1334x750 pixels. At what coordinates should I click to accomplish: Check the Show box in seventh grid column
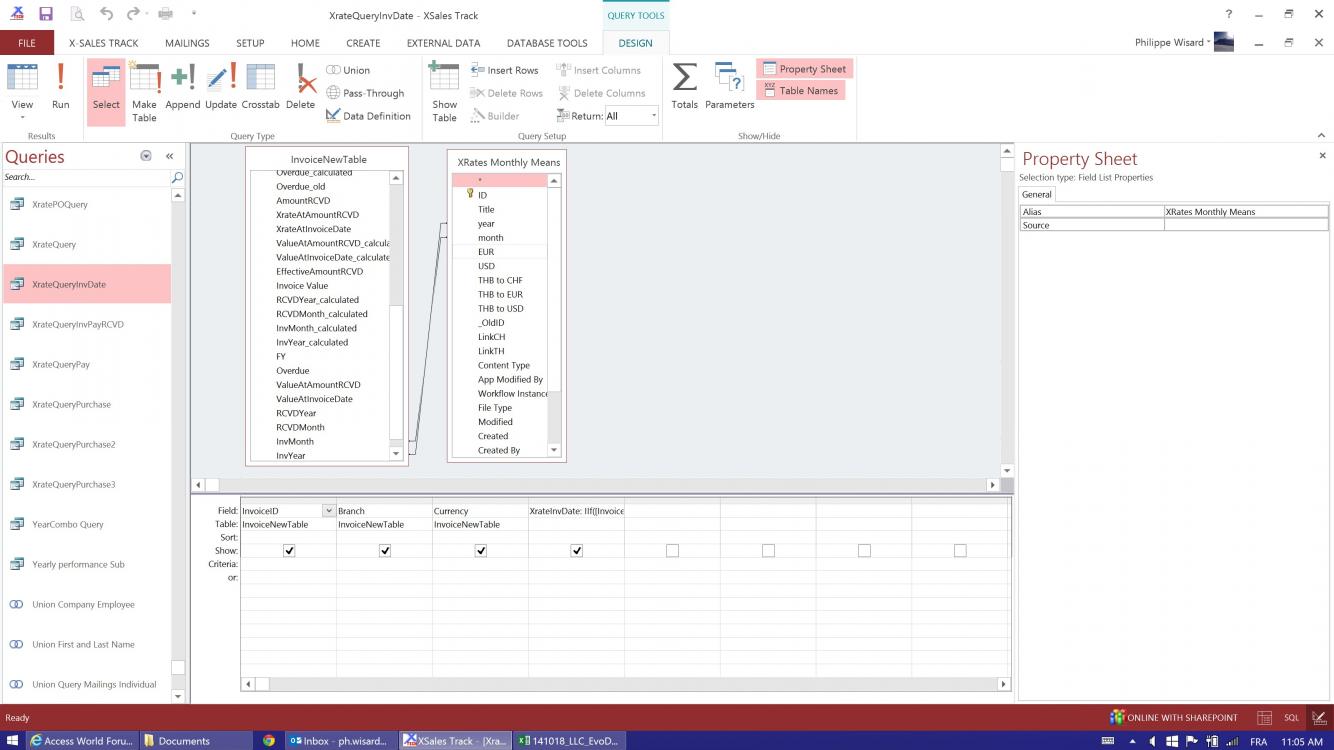click(864, 550)
